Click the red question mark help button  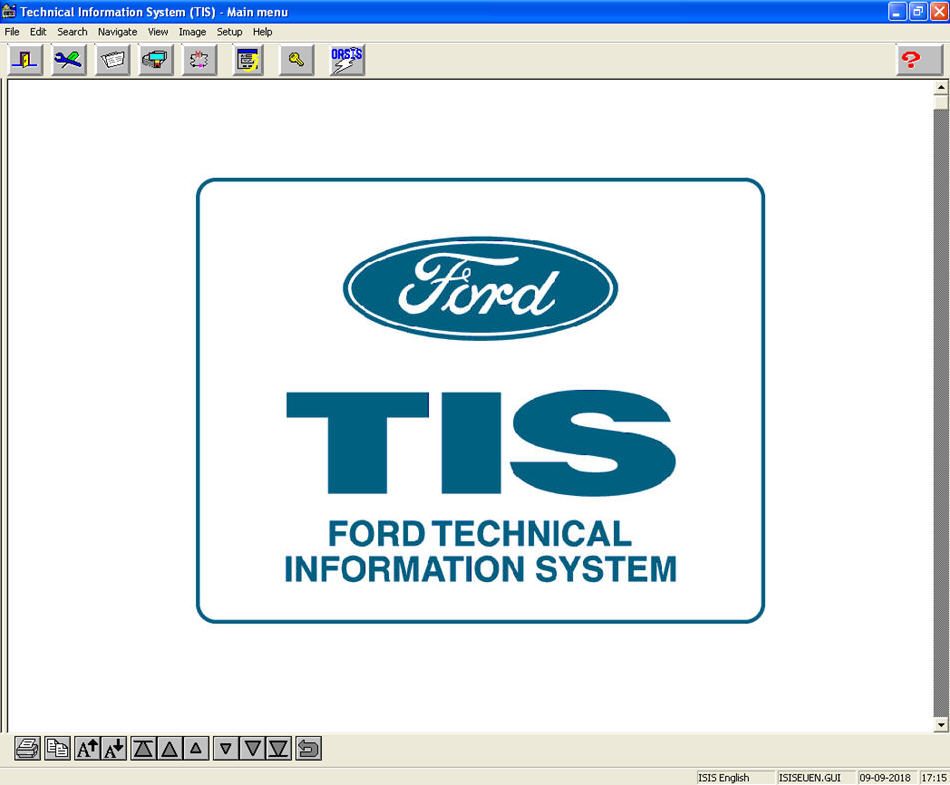tap(919, 60)
